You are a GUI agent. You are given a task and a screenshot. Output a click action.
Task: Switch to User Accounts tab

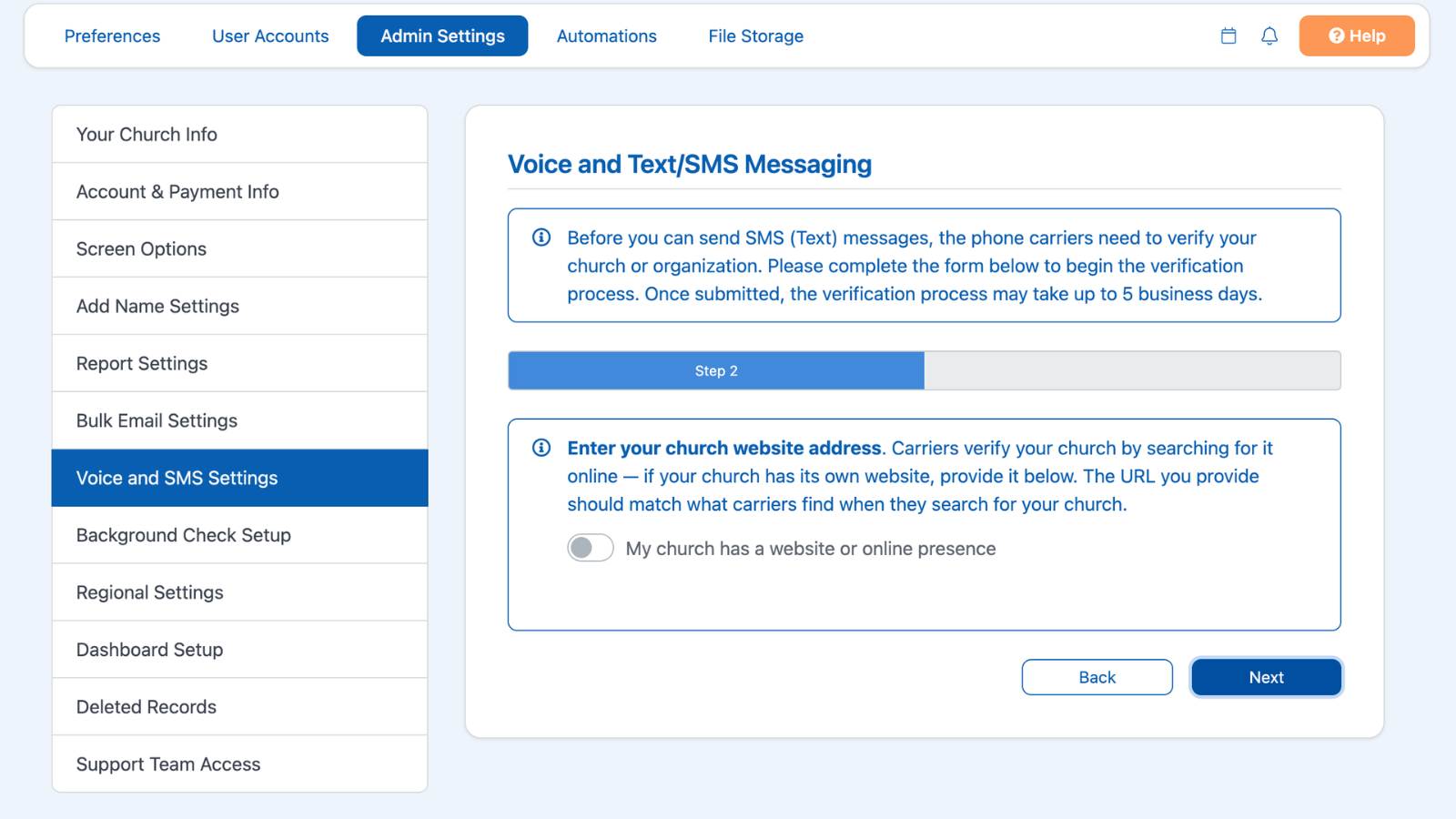point(270,35)
